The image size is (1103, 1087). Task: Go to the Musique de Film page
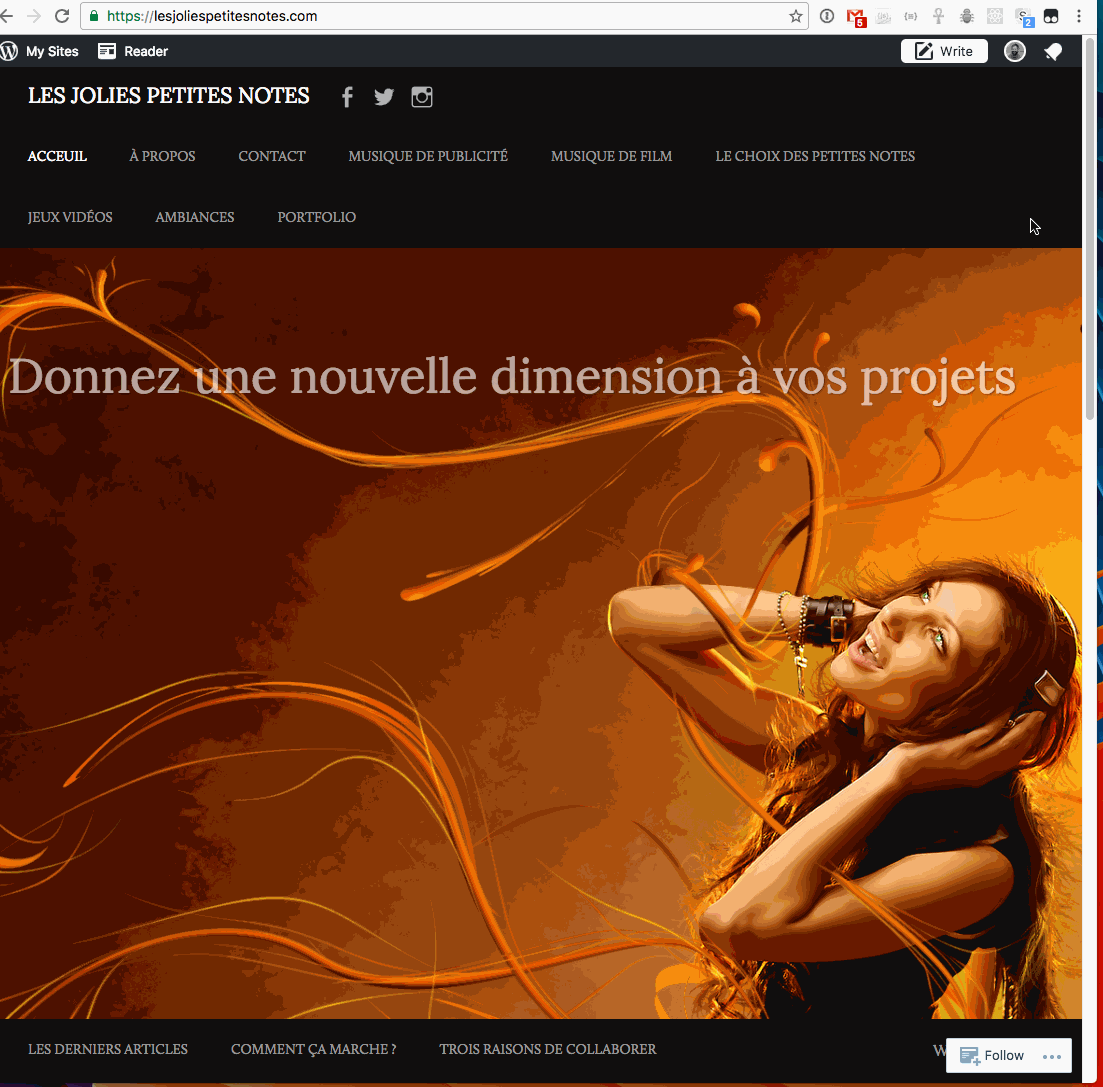click(611, 156)
